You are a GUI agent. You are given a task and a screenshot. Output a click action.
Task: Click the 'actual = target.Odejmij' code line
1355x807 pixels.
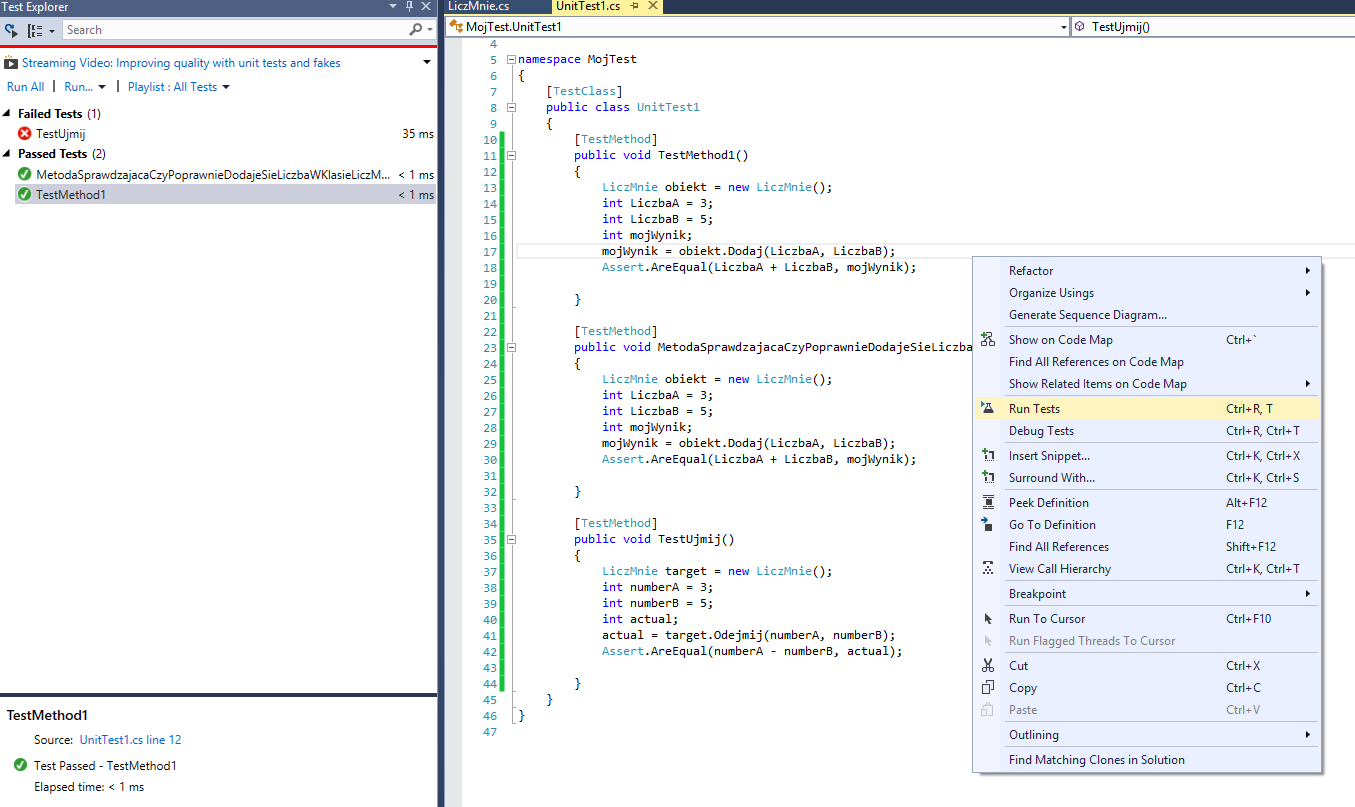click(749, 635)
